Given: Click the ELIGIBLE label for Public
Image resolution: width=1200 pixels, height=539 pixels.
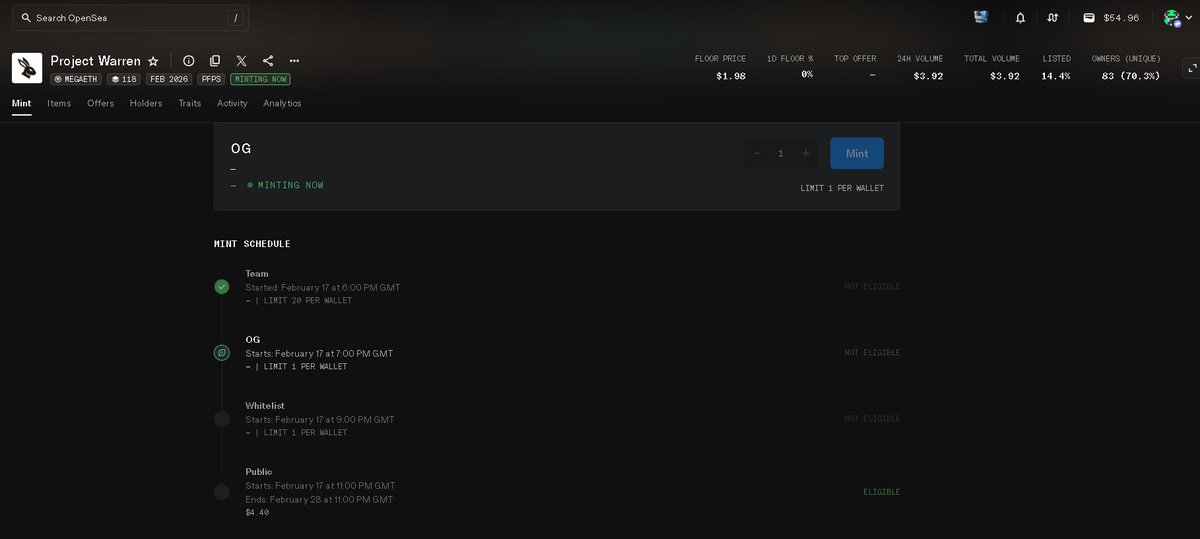Looking at the screenshot, I should (x=882, y=492).
